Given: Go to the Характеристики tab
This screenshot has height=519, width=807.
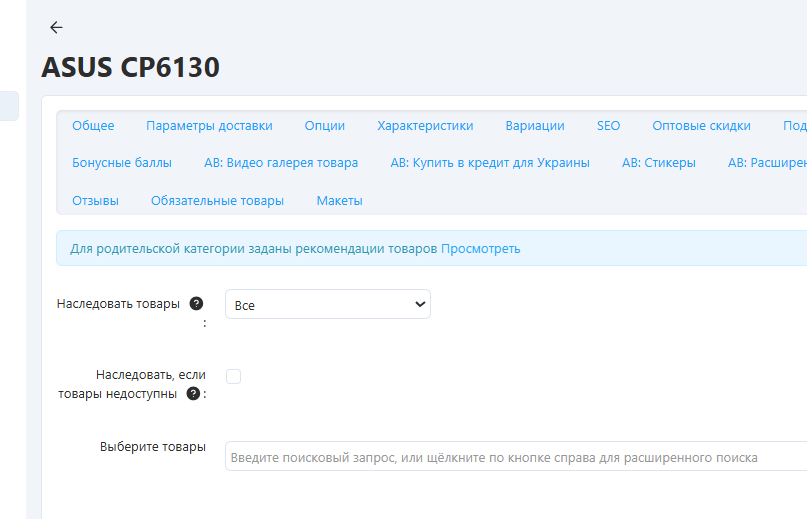Looking at the screenshot, I should [x=425, y=126].
